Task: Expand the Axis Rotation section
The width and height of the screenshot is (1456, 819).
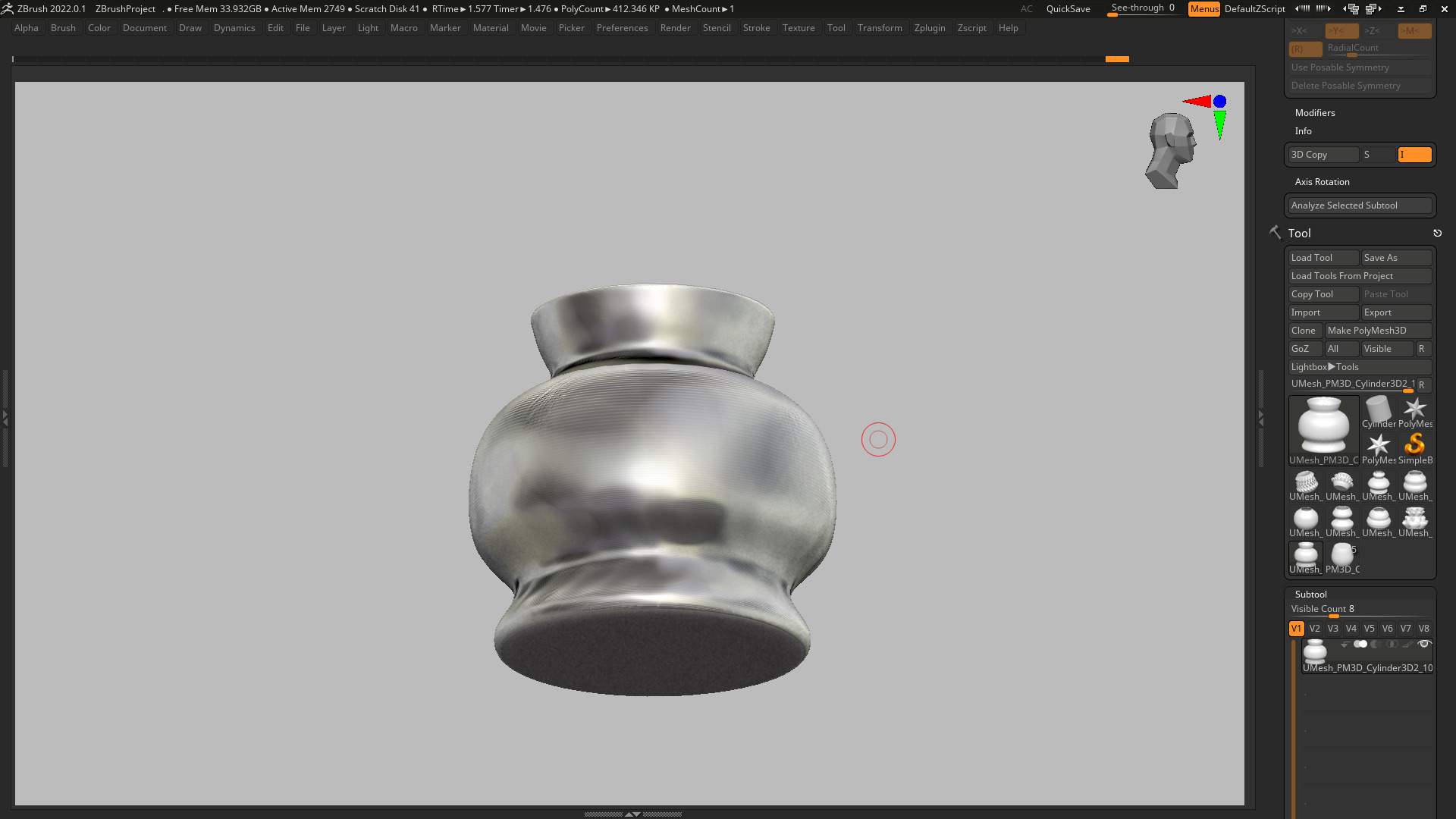Action: pyautogui.click(x=1323, y=182)
